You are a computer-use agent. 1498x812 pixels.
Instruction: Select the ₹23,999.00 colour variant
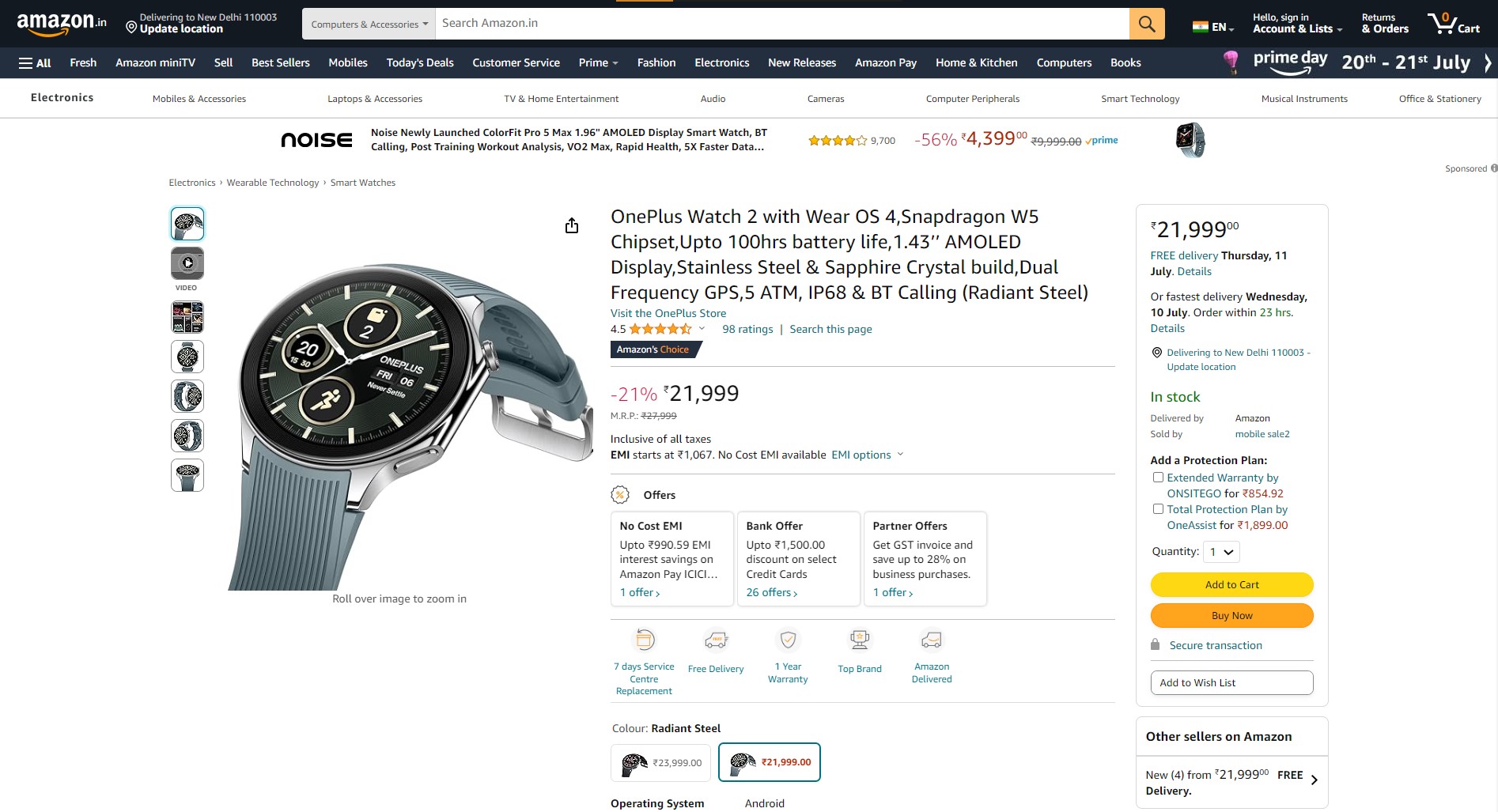coord(660,763)
